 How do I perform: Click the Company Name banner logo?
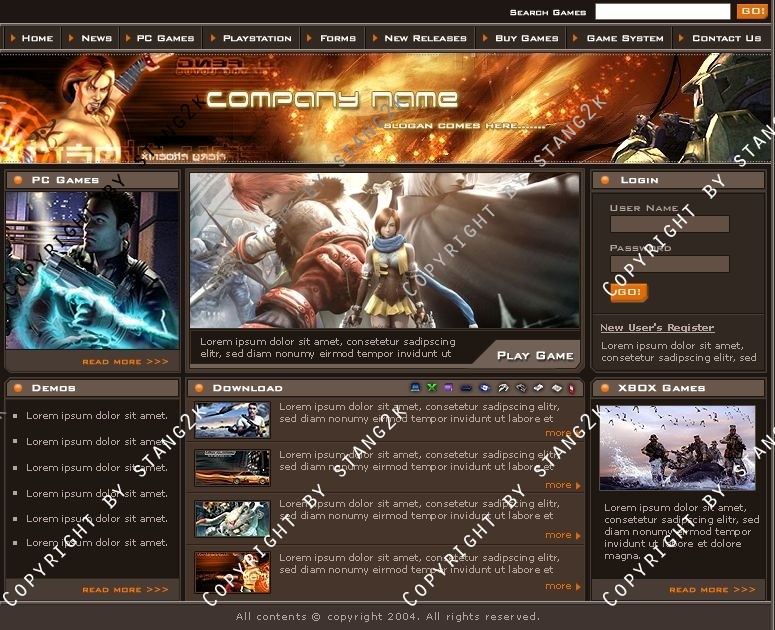pos(332,99)
